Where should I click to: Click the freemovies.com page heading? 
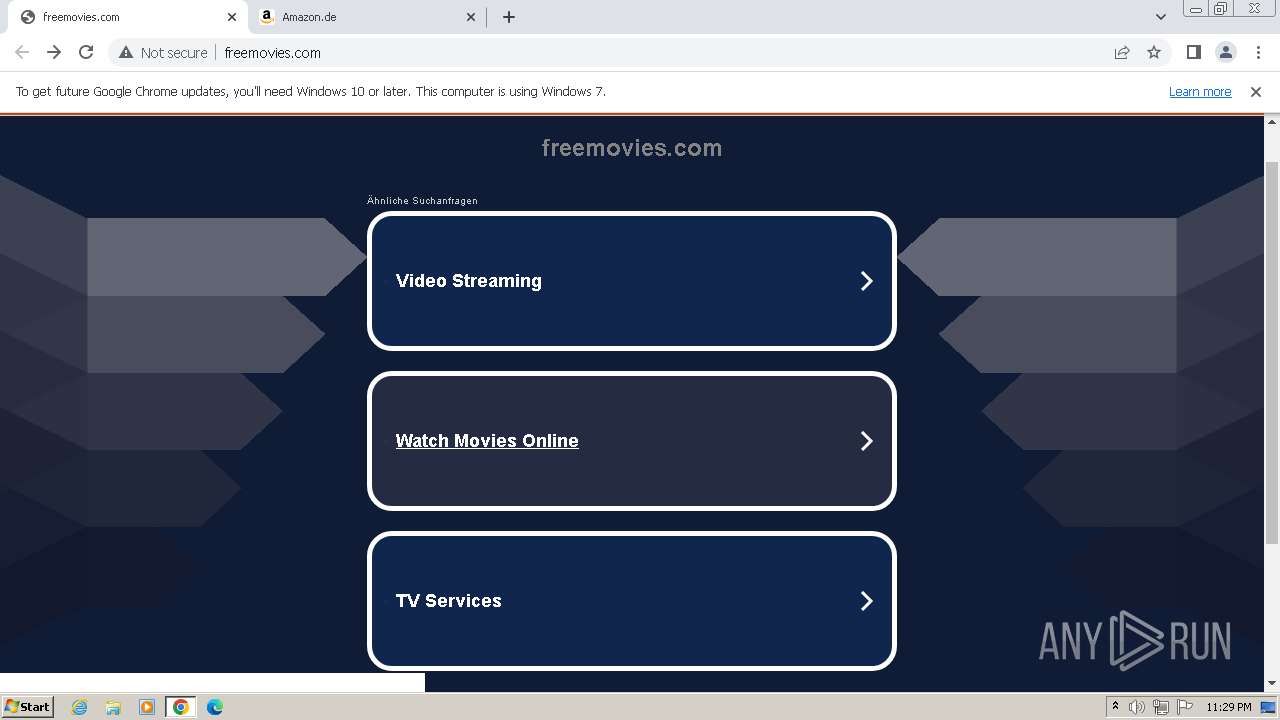tap(632, 148)
